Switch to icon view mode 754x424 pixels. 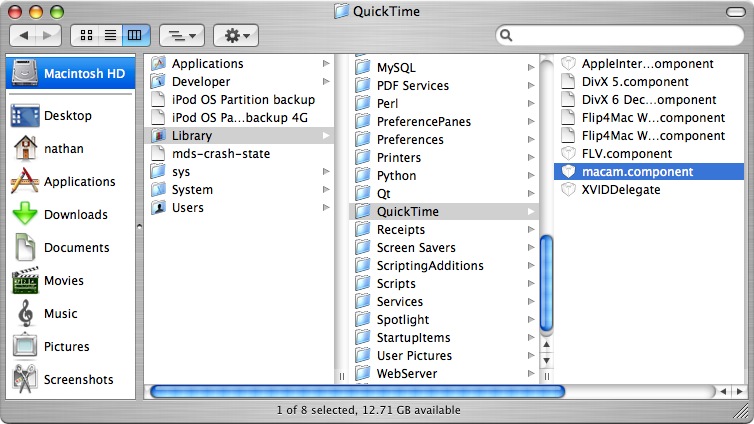87,35
